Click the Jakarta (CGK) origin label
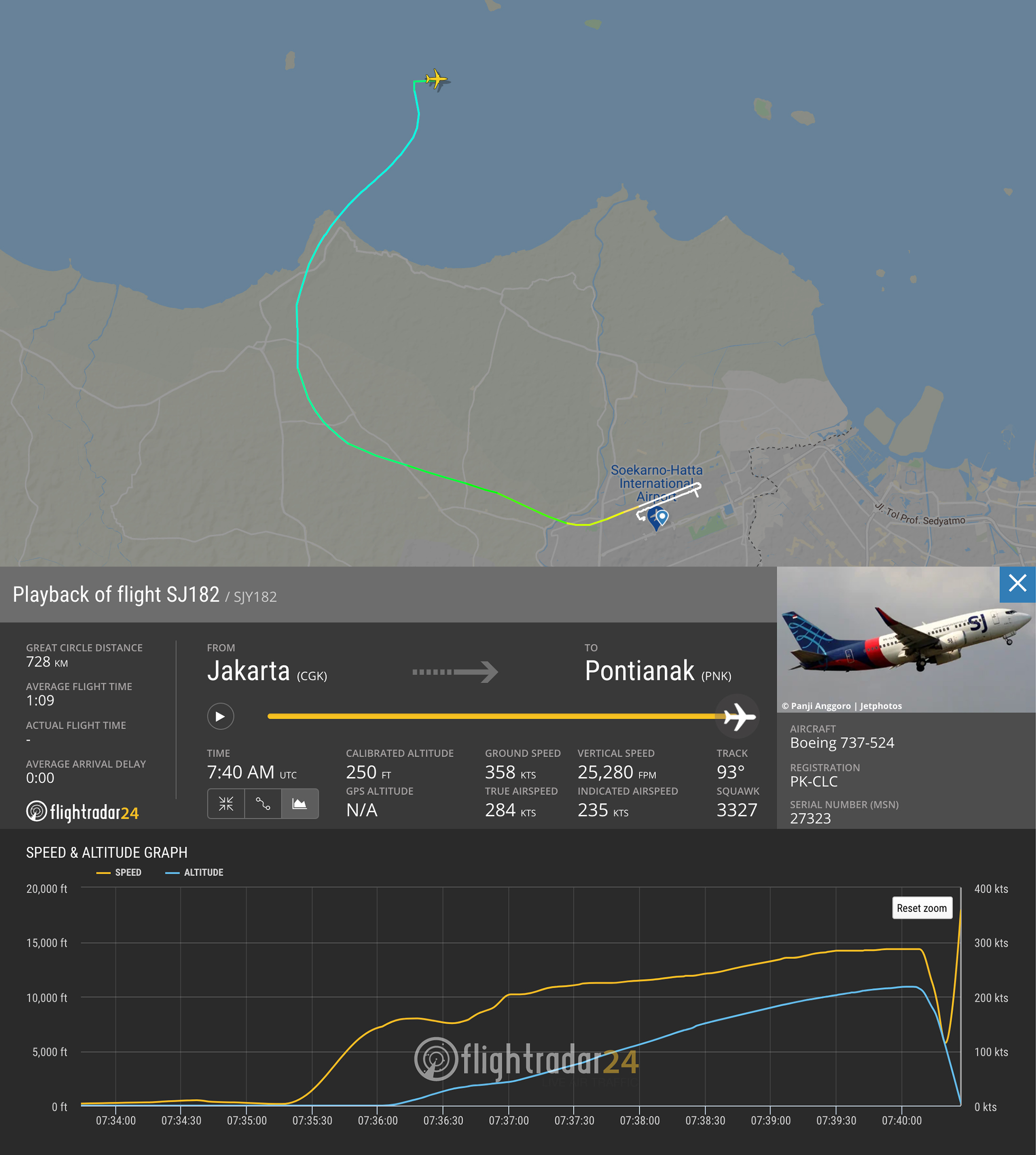 click(x=267, y=671)
